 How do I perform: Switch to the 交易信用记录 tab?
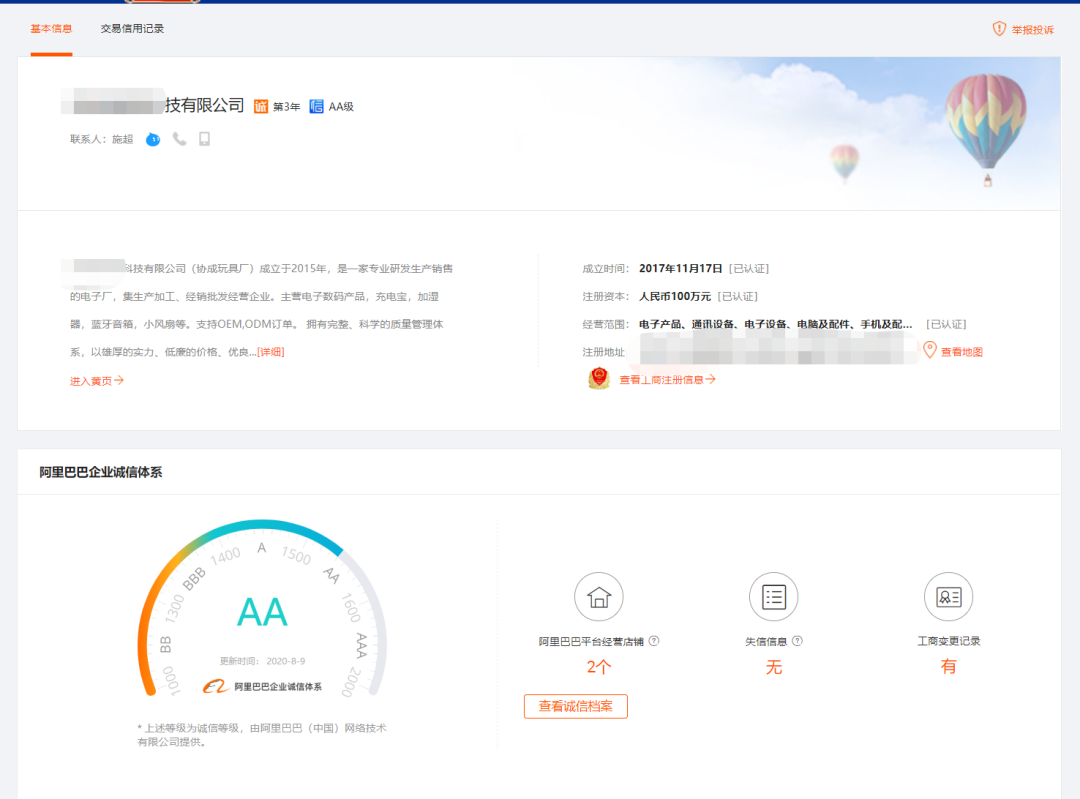(132, 29)
